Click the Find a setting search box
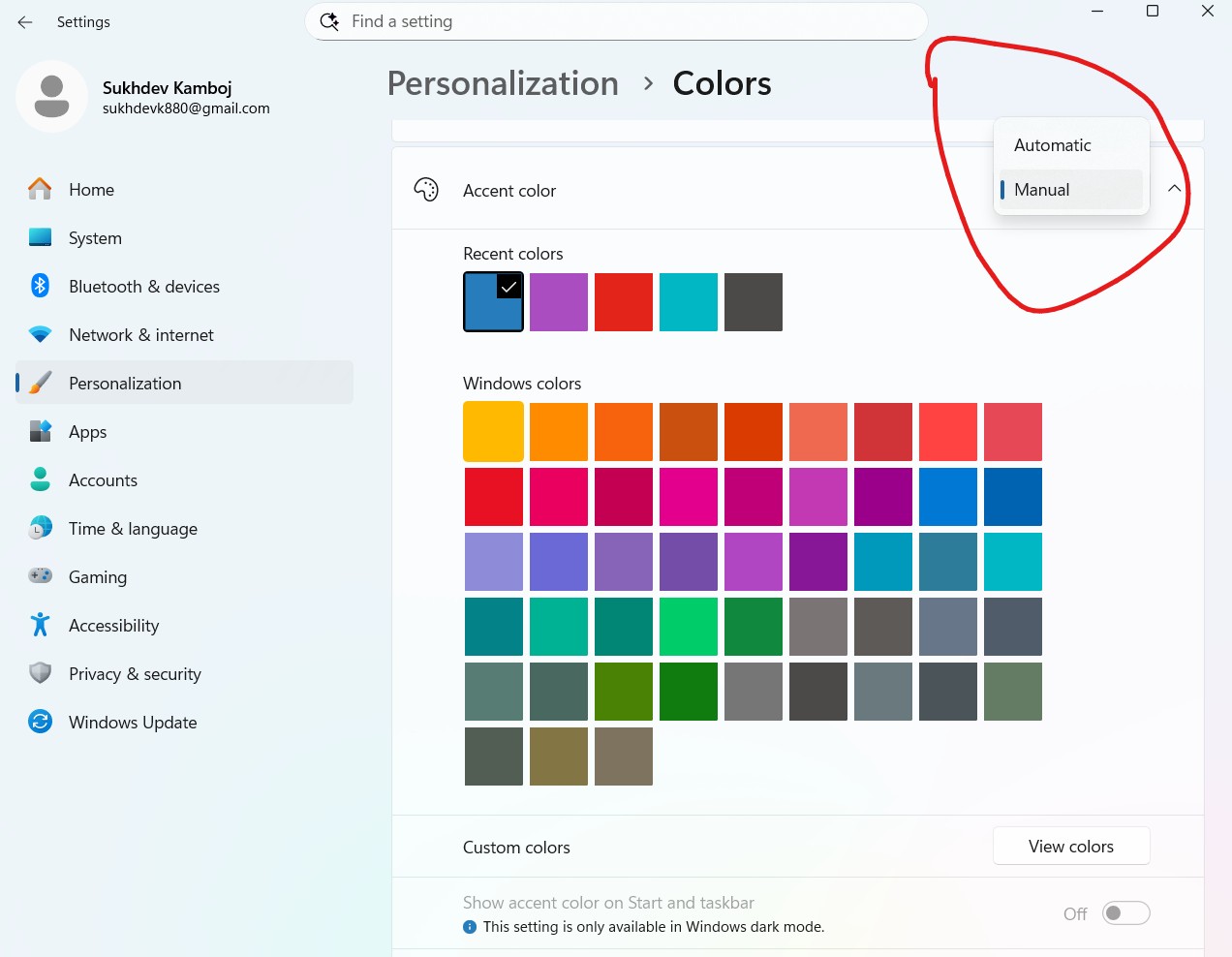1232x957 pixels. 616,20
